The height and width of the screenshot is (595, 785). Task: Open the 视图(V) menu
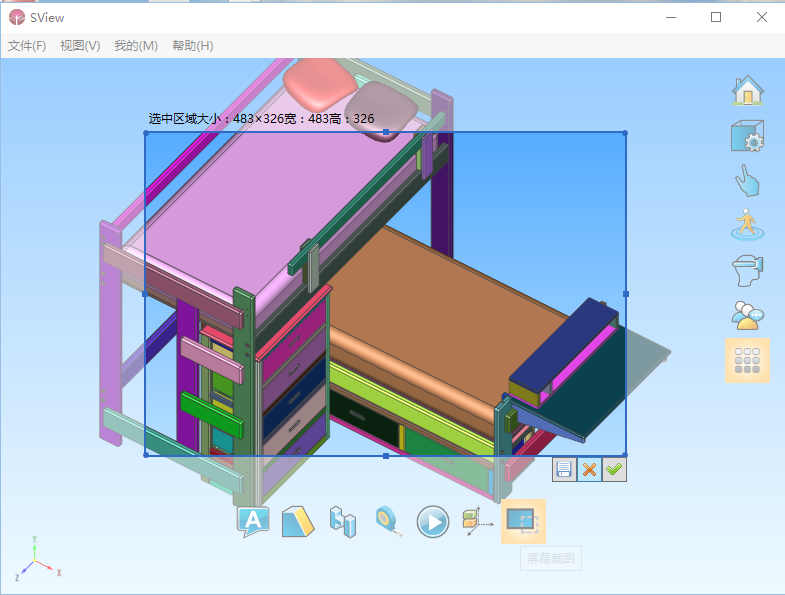tap(80, 46)
